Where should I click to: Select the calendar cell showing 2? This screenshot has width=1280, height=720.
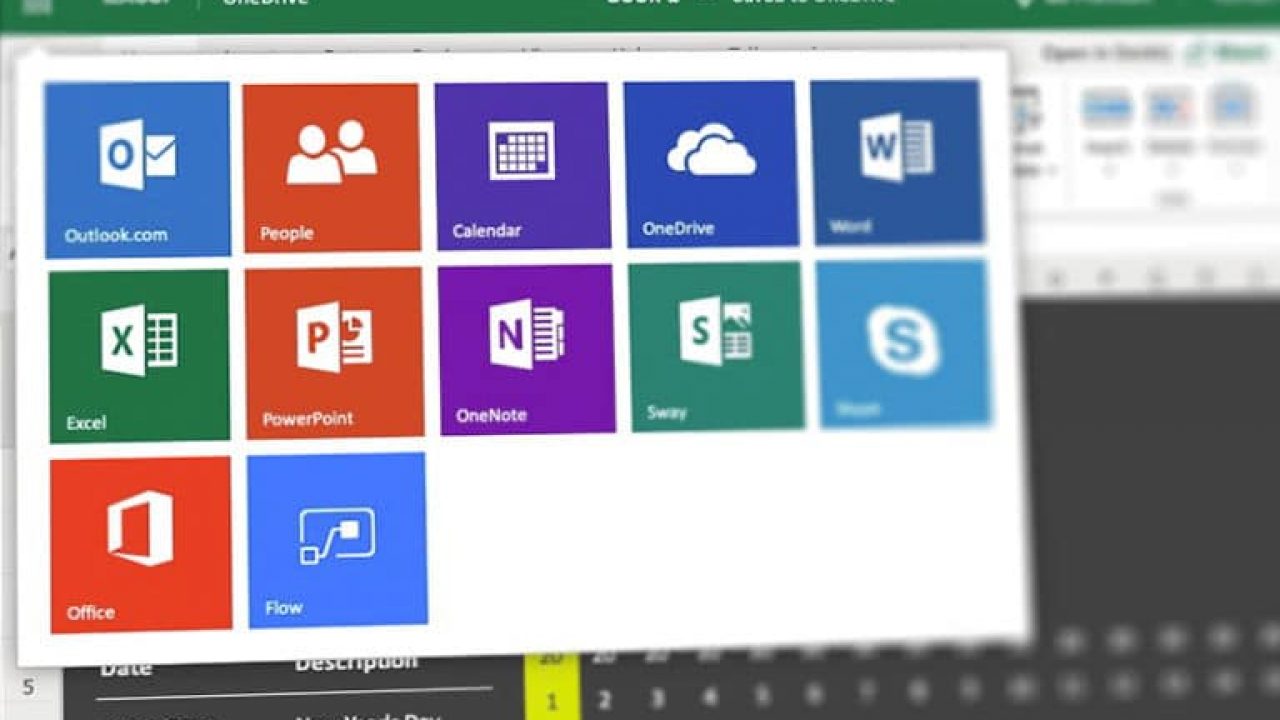pyautogui.click(x=603, y=699)
